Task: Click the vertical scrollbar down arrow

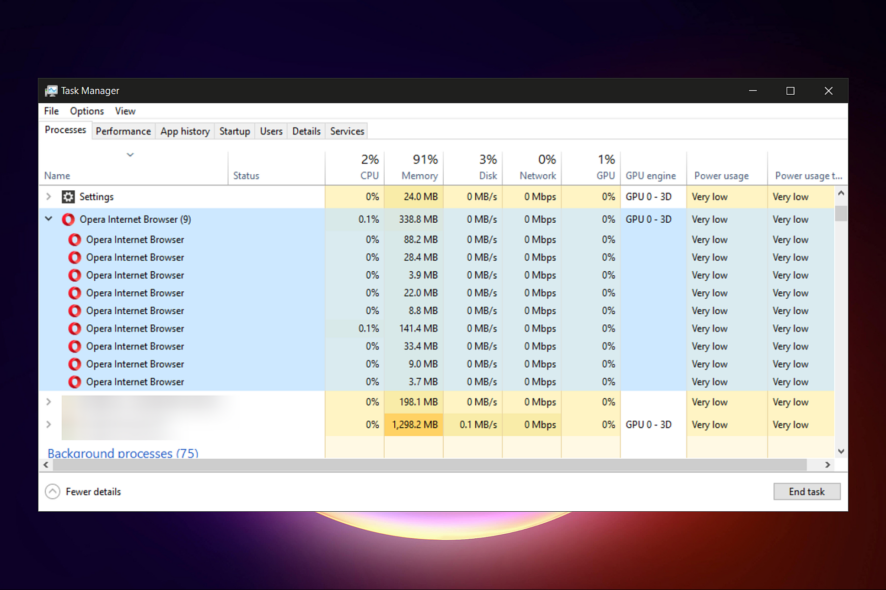Action: click(x=841, y=451)
